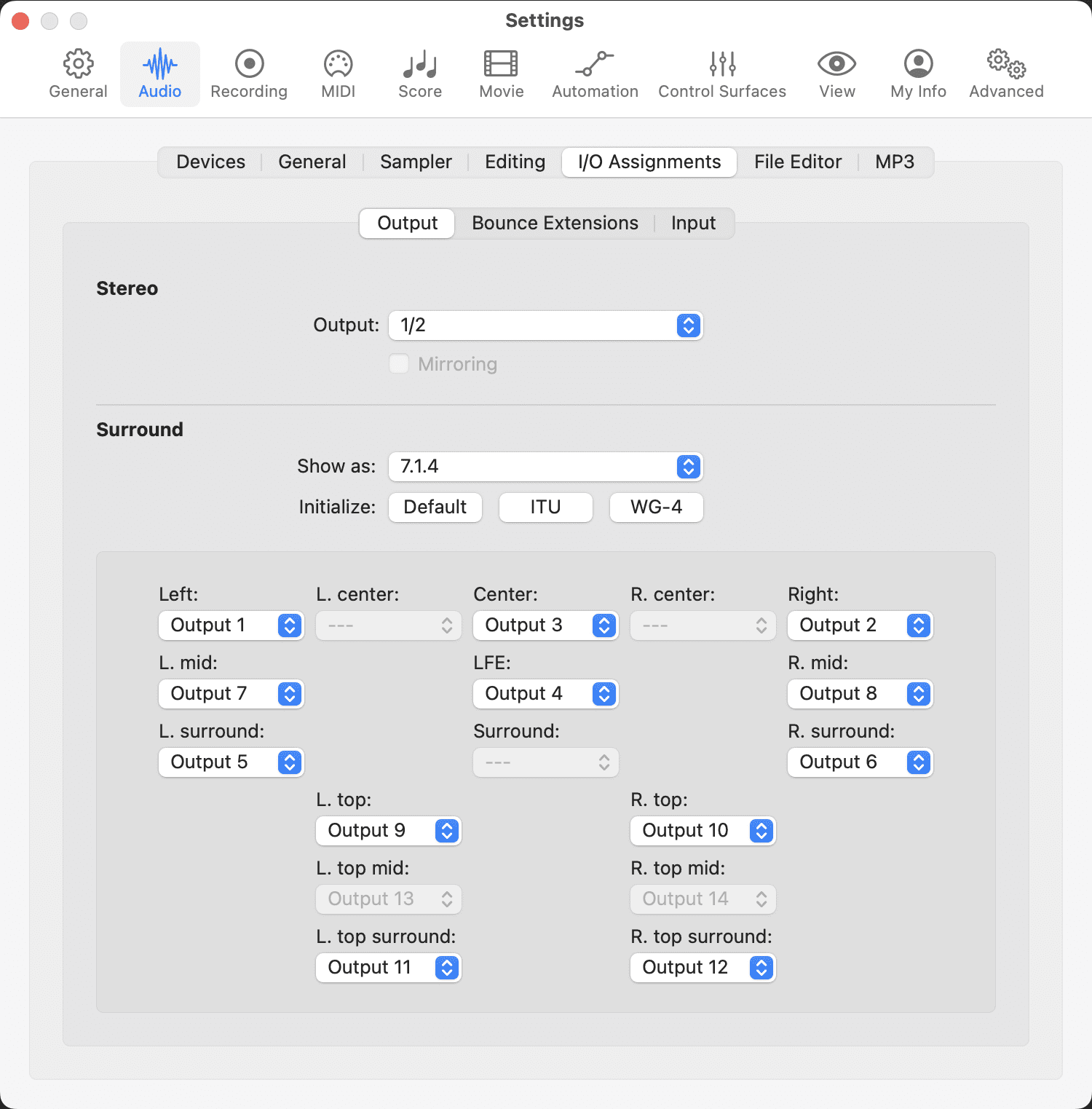The height and width of the screenshot is (1109, 1092).
Task: Switch to the Bounce Extensions tab
Action: pos(554,223)
